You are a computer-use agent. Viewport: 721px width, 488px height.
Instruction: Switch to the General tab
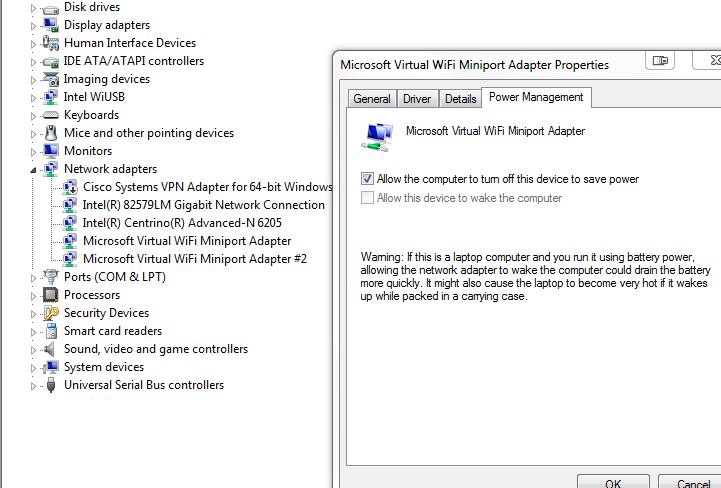tap(371, 99)
